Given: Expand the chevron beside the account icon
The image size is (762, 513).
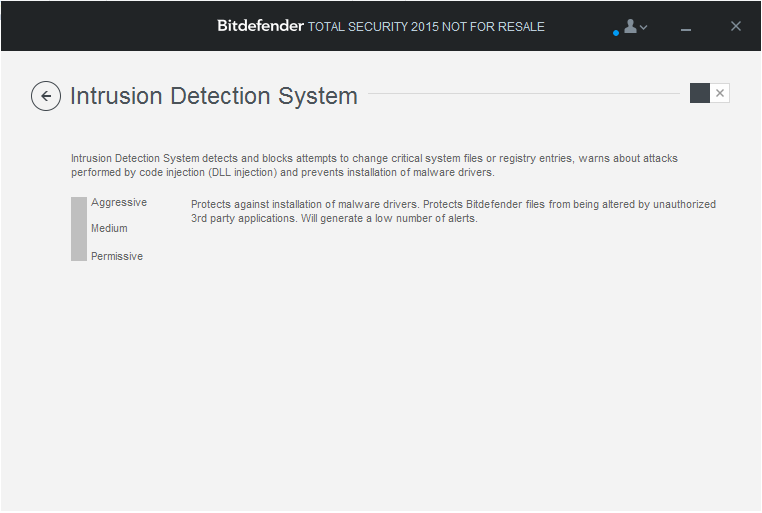Looking at the screenshot, I should [x=643, y=27].
